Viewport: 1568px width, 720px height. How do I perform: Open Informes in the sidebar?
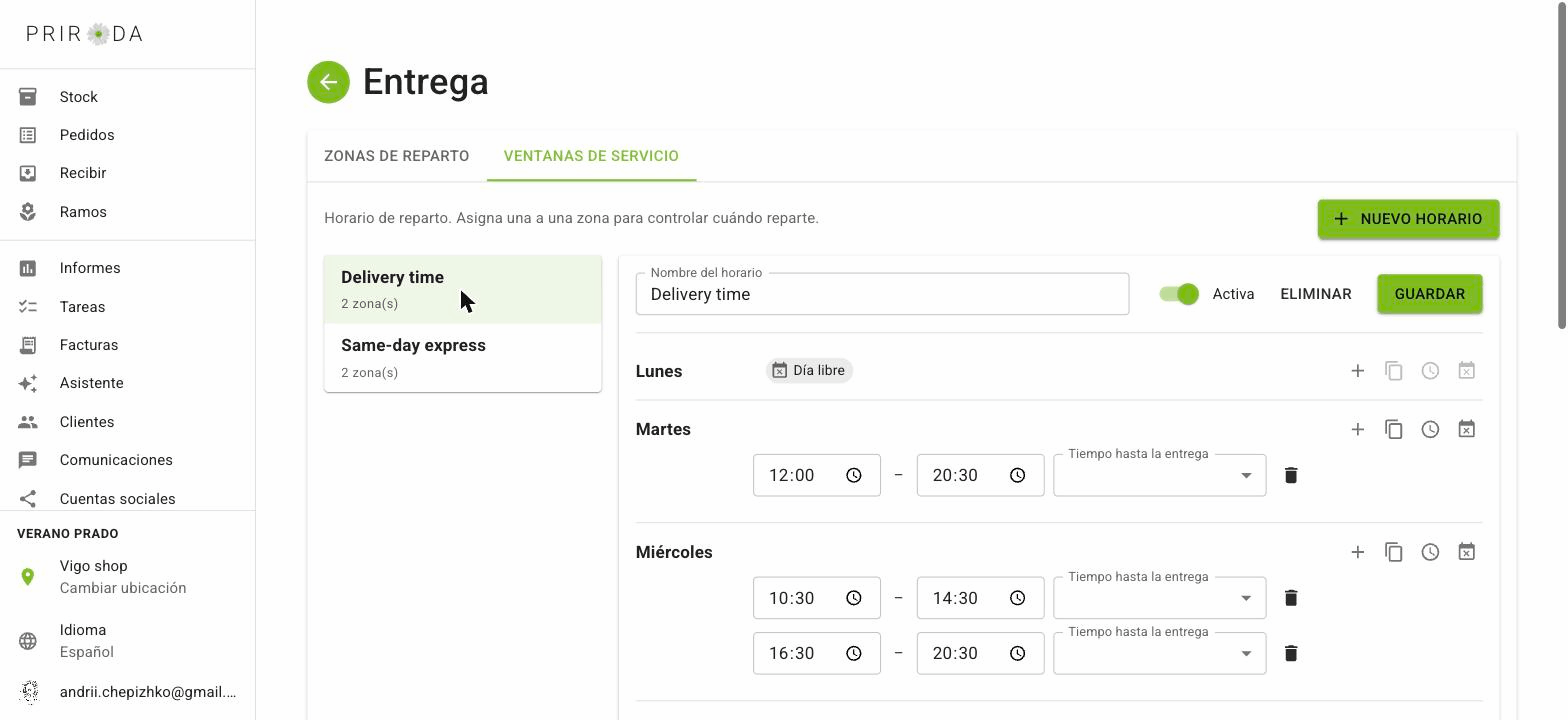[x=128, y=268]
